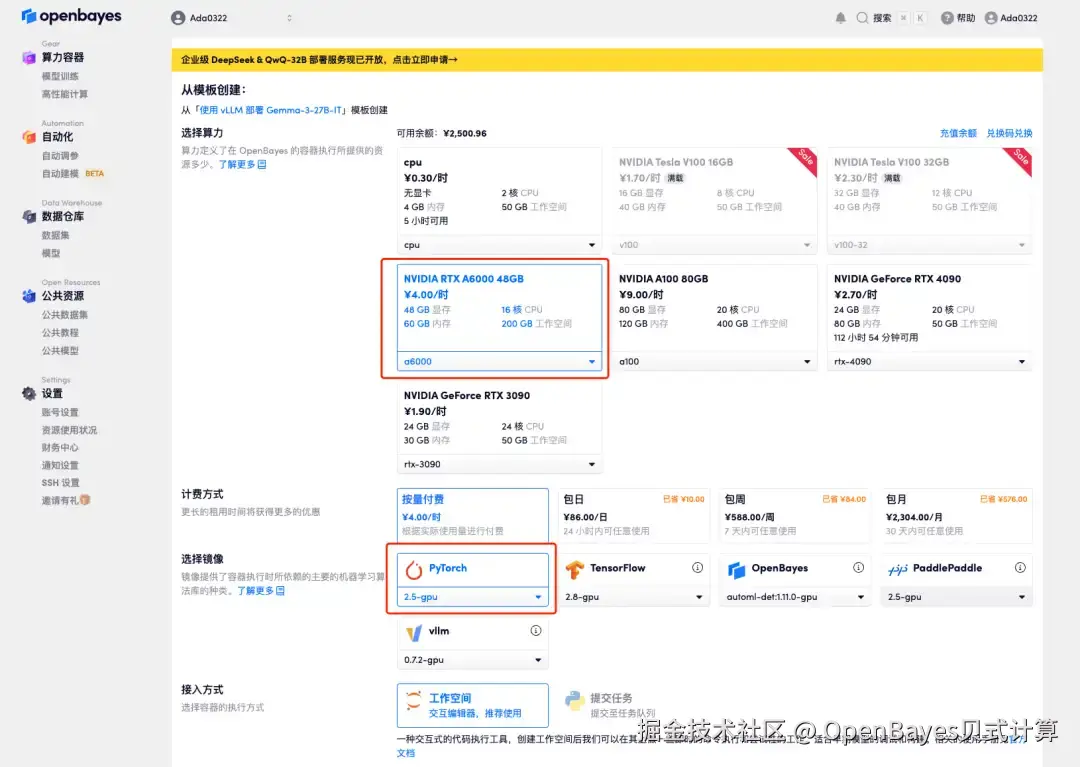Viewport: 1080px width, 767px height.
Task: Go to 模型训练 in sidebar
Action: tap(60, 76)
